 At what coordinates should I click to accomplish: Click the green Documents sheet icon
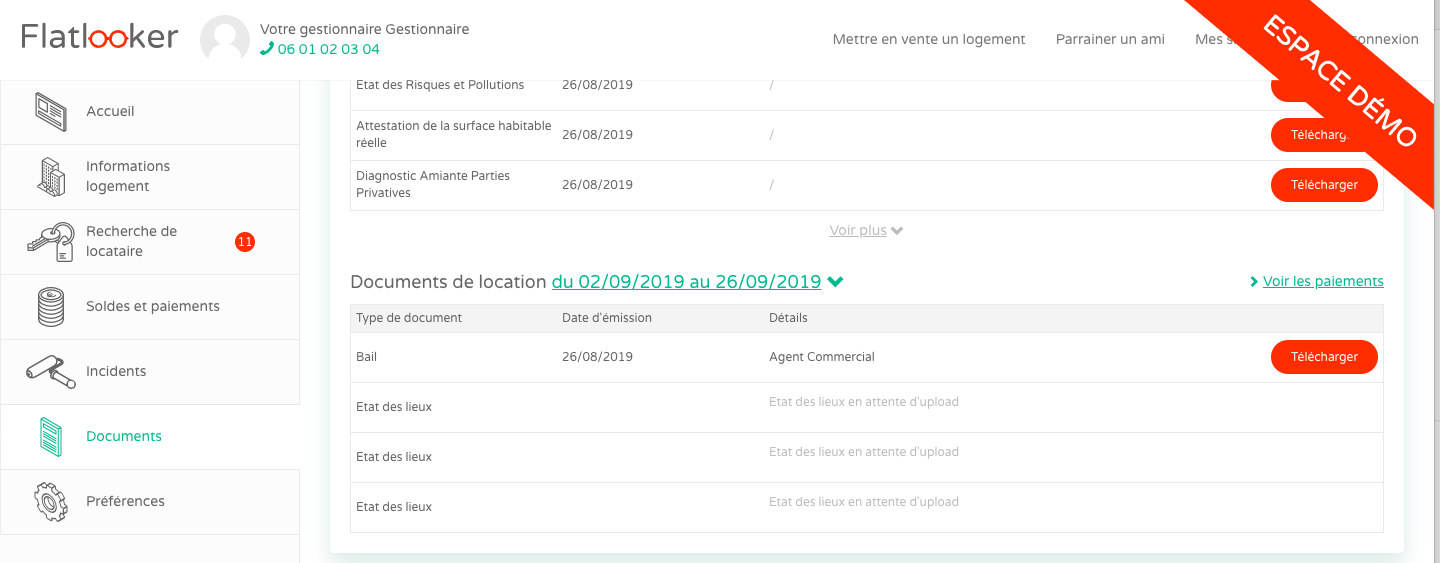coord(51,437)
